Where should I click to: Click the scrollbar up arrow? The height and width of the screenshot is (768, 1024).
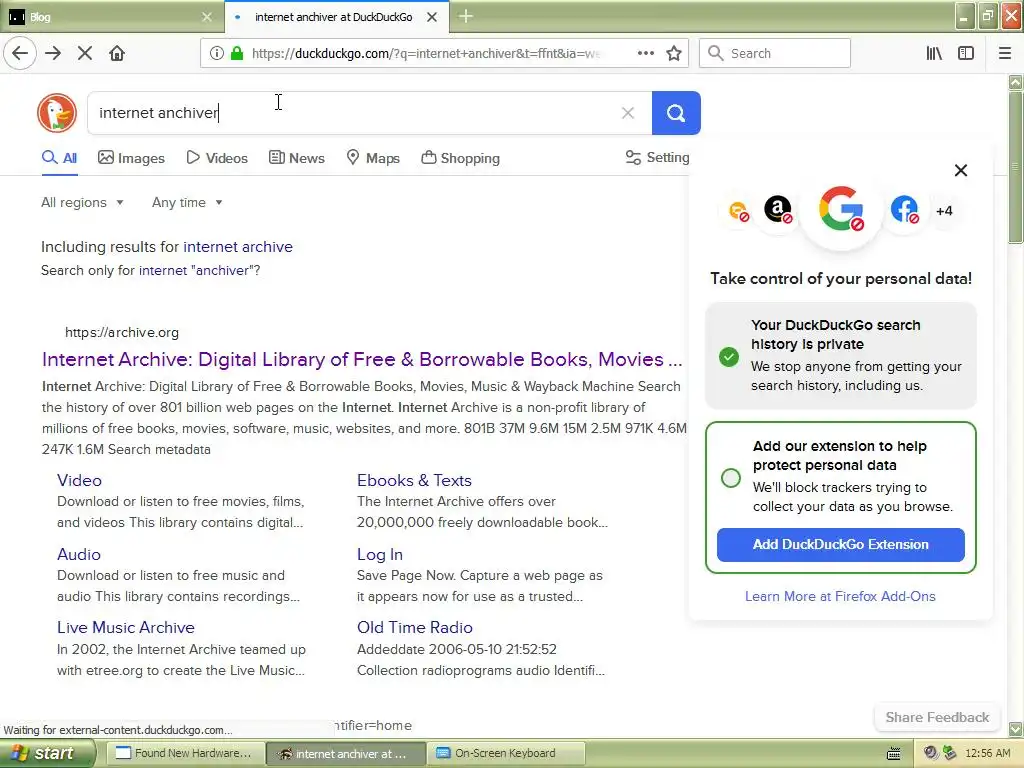click(1016, 82)
